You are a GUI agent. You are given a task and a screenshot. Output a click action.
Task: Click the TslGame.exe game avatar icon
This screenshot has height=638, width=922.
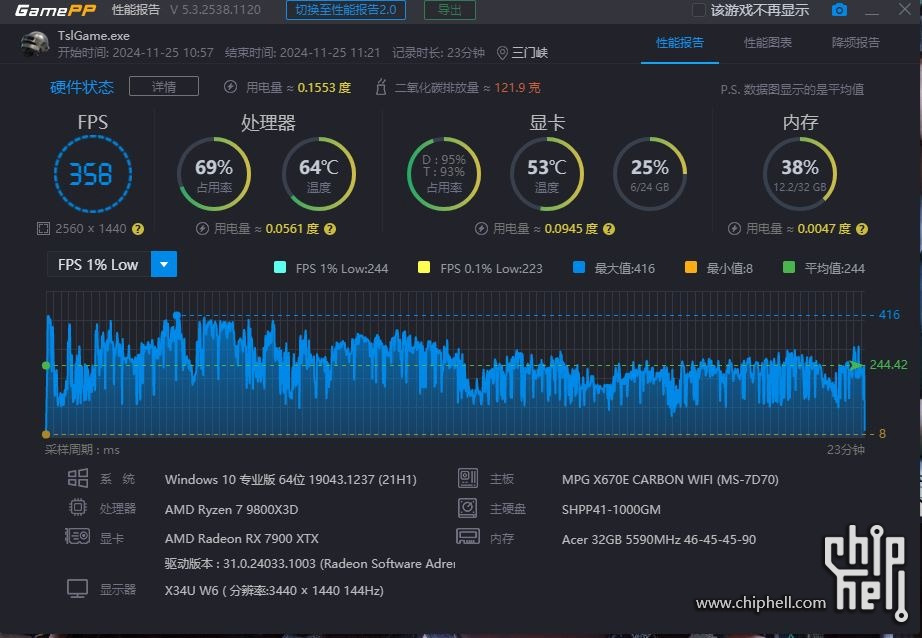[35, 44]
